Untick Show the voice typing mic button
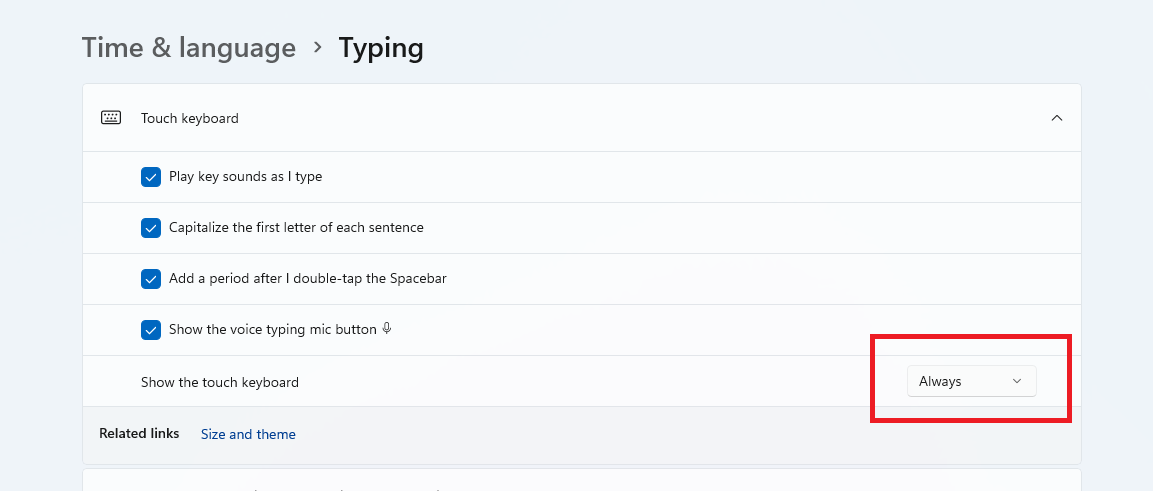This screenshot has height=491, width=1153. click(151, 329)
